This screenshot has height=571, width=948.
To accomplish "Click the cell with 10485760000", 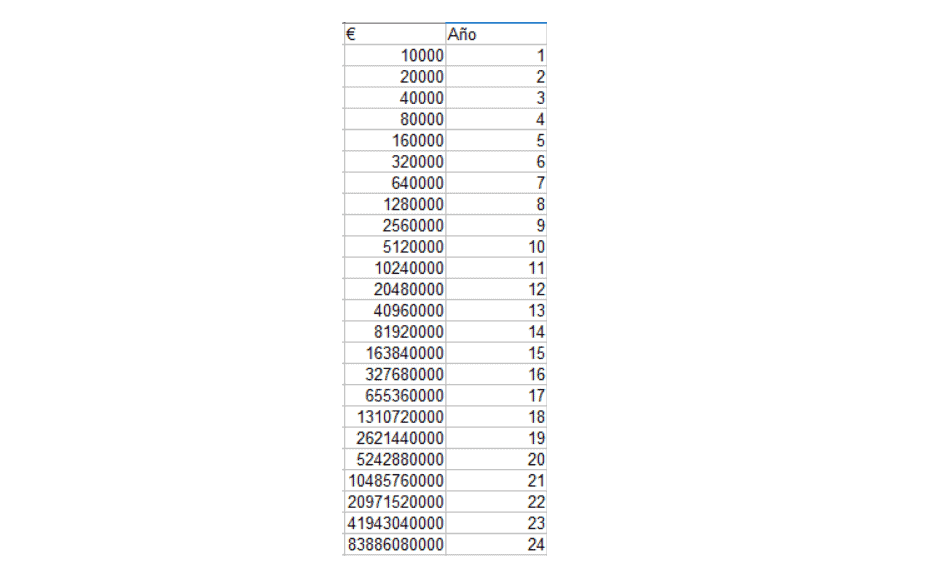I will pyautogui.click(x=395, y=480).
